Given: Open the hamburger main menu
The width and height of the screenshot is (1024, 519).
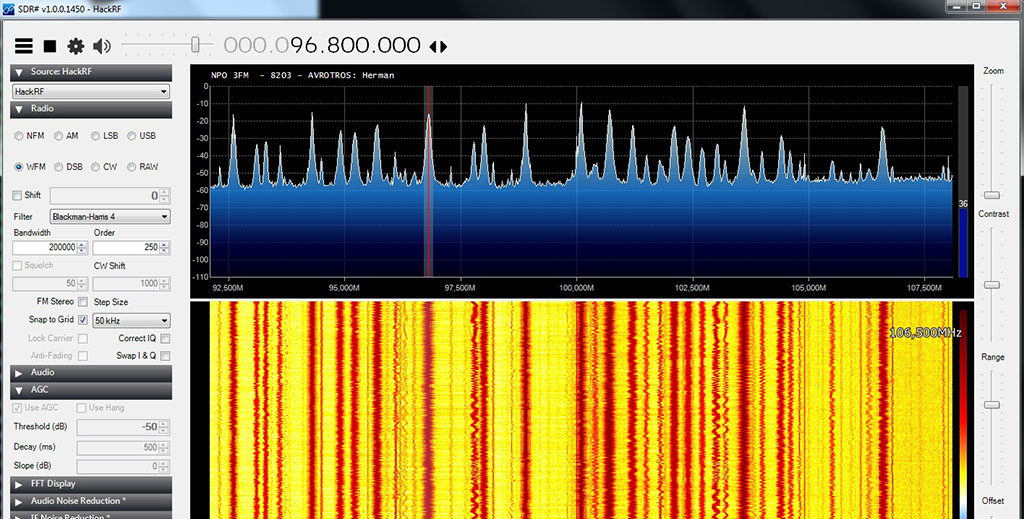Looking at the screenshot, I should click(24, 46).
